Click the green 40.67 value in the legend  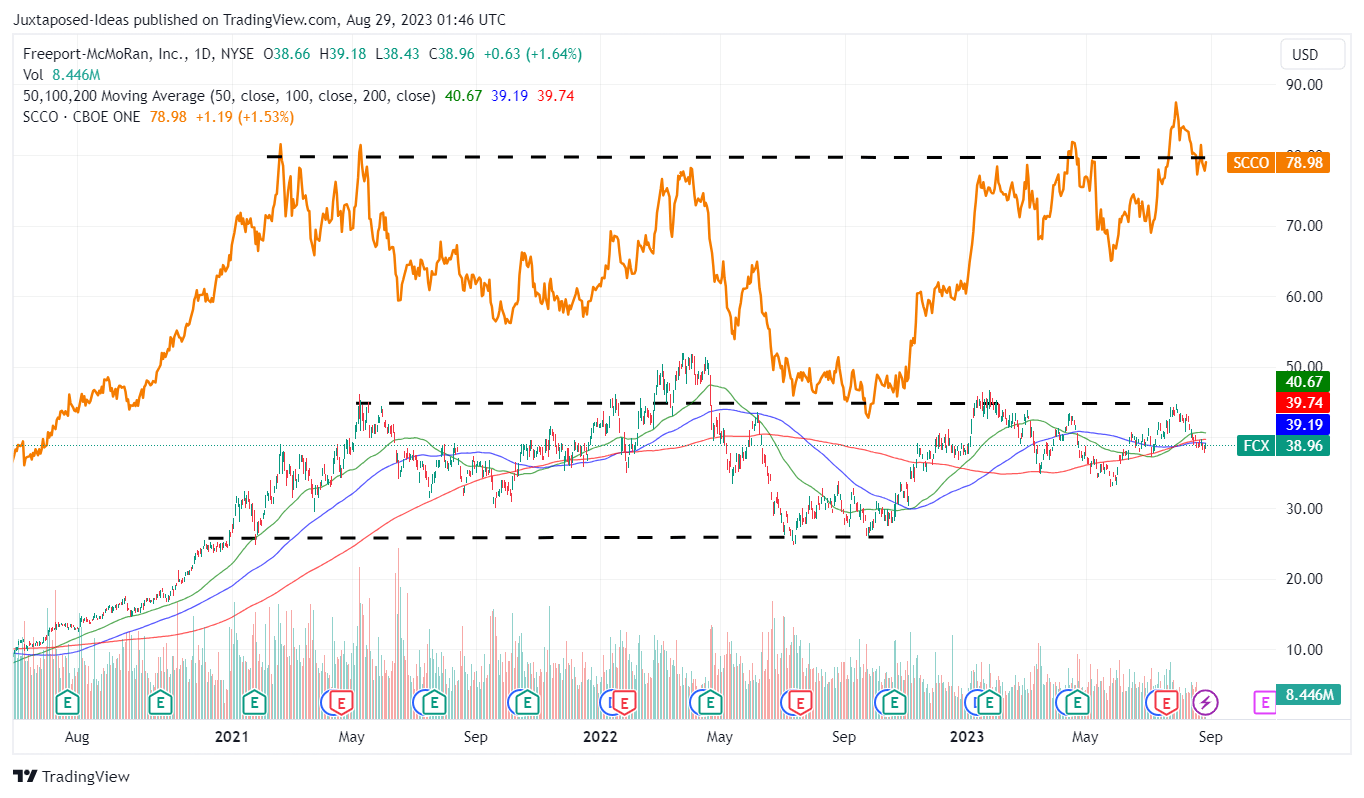(462, 96)
